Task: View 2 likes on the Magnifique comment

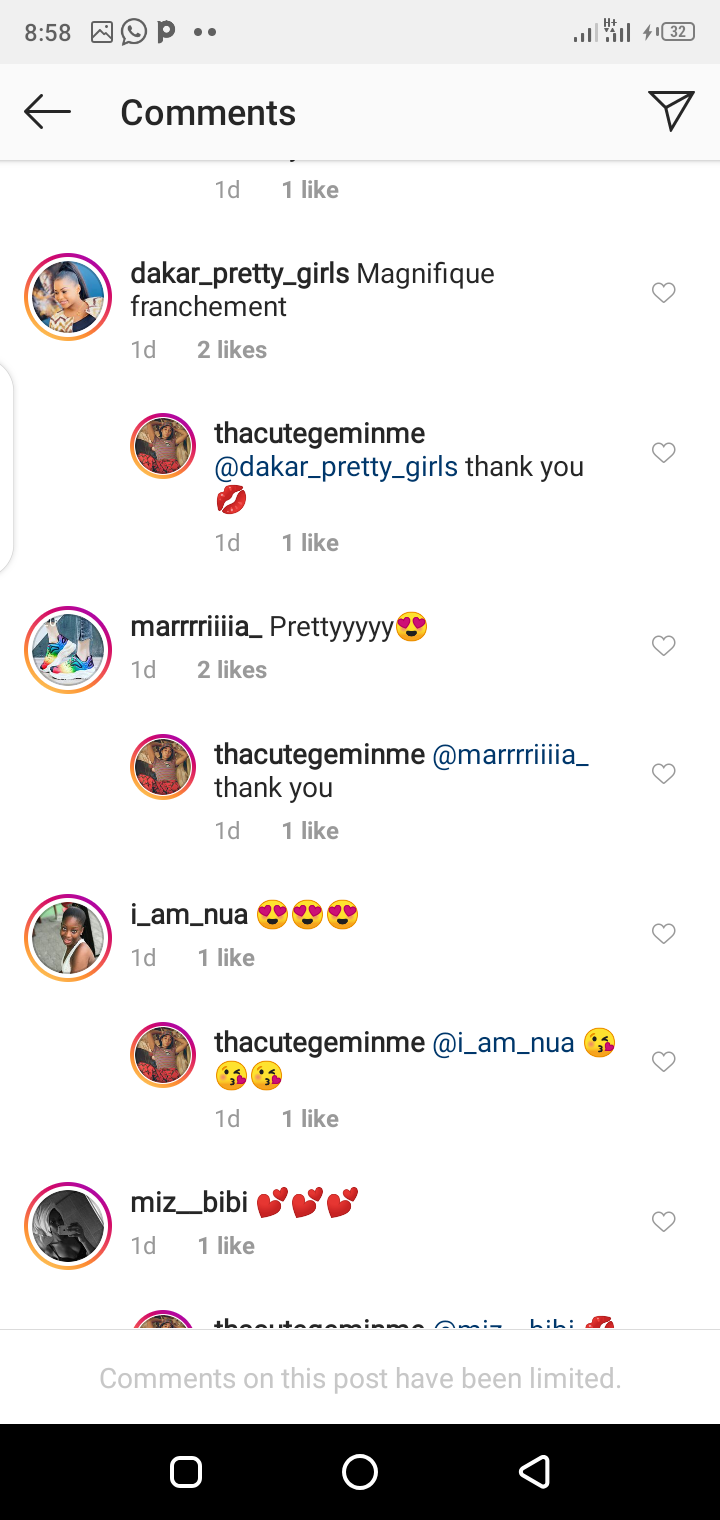Action: [232, 350]
